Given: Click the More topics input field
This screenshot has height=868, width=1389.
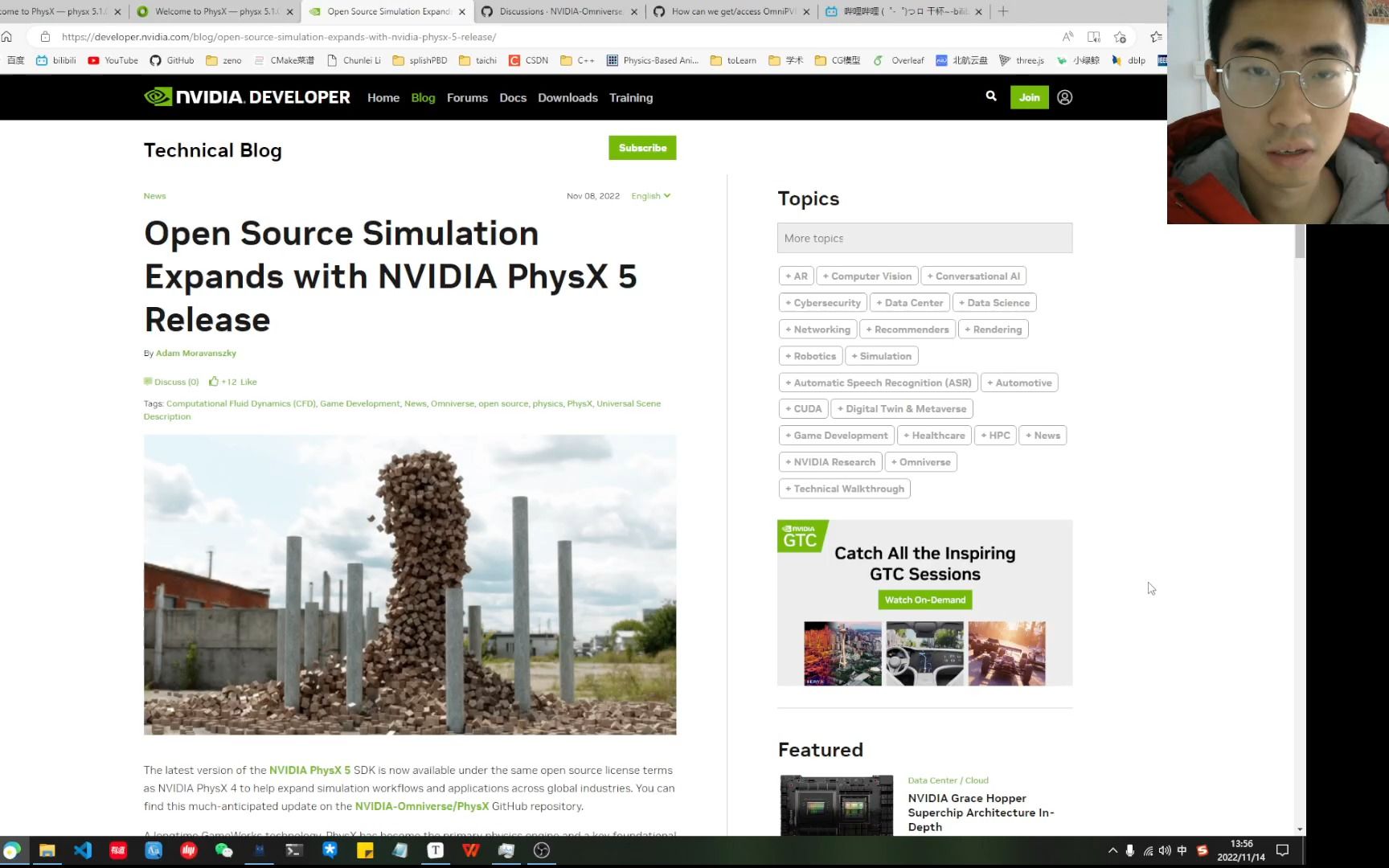Looking at the screenshot, I should (924, 238).
